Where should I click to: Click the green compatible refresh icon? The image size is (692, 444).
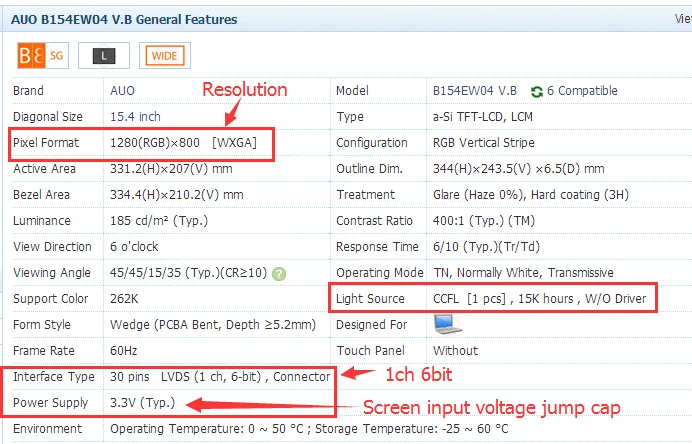pyautogui.click(x=536, y=91)
